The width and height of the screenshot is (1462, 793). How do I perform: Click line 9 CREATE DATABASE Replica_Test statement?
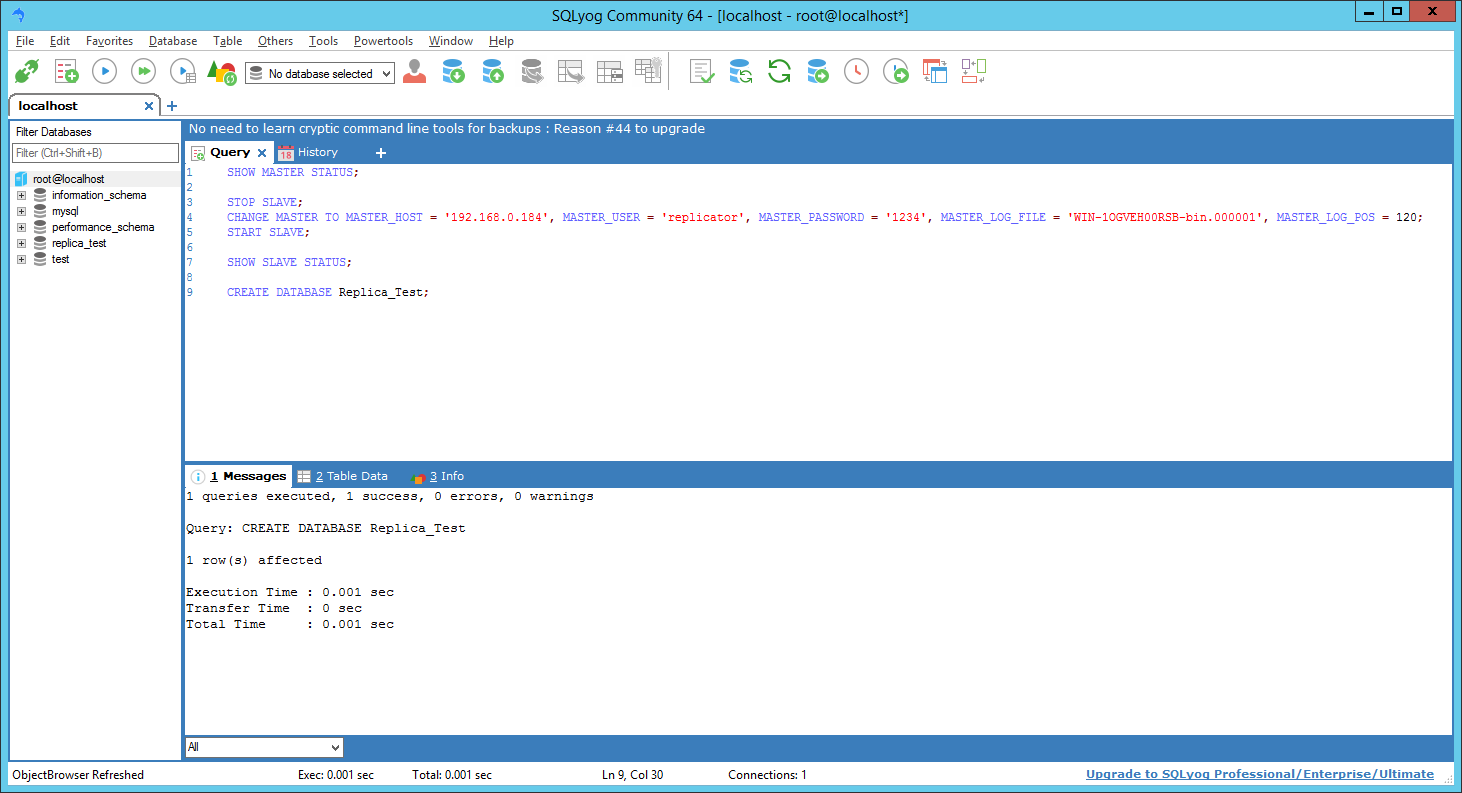point(327,292)
